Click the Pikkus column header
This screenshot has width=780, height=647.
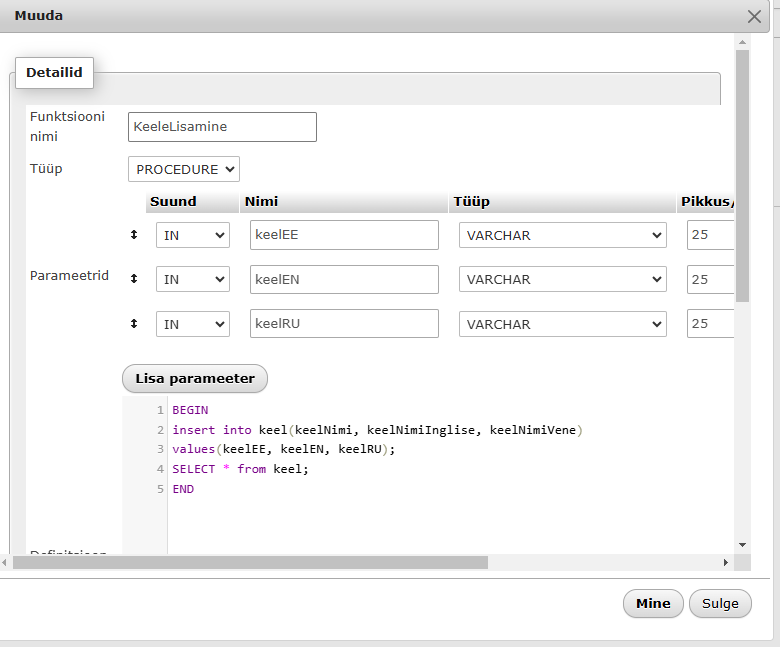[706, 201]
